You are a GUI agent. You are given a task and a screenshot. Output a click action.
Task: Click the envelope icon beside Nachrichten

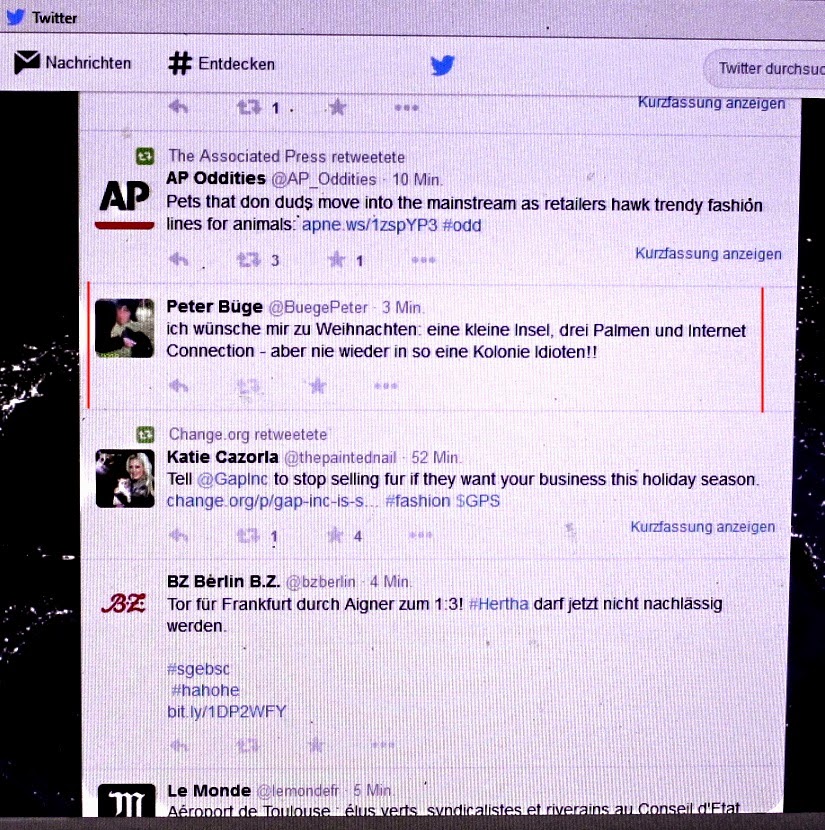click(x=26, y=62)
